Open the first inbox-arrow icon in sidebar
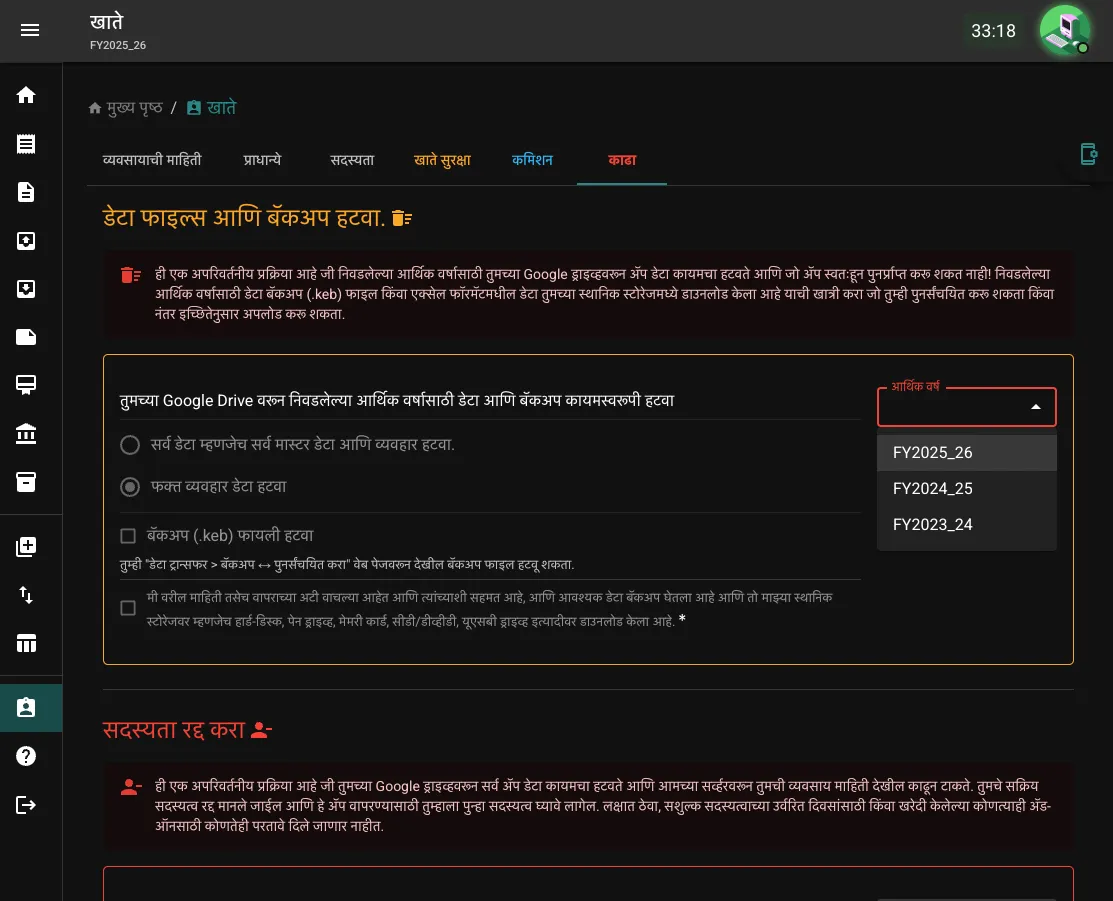The width and height of the screenshot is (1113, 901). pyautogui.click(x=26, y=241)
